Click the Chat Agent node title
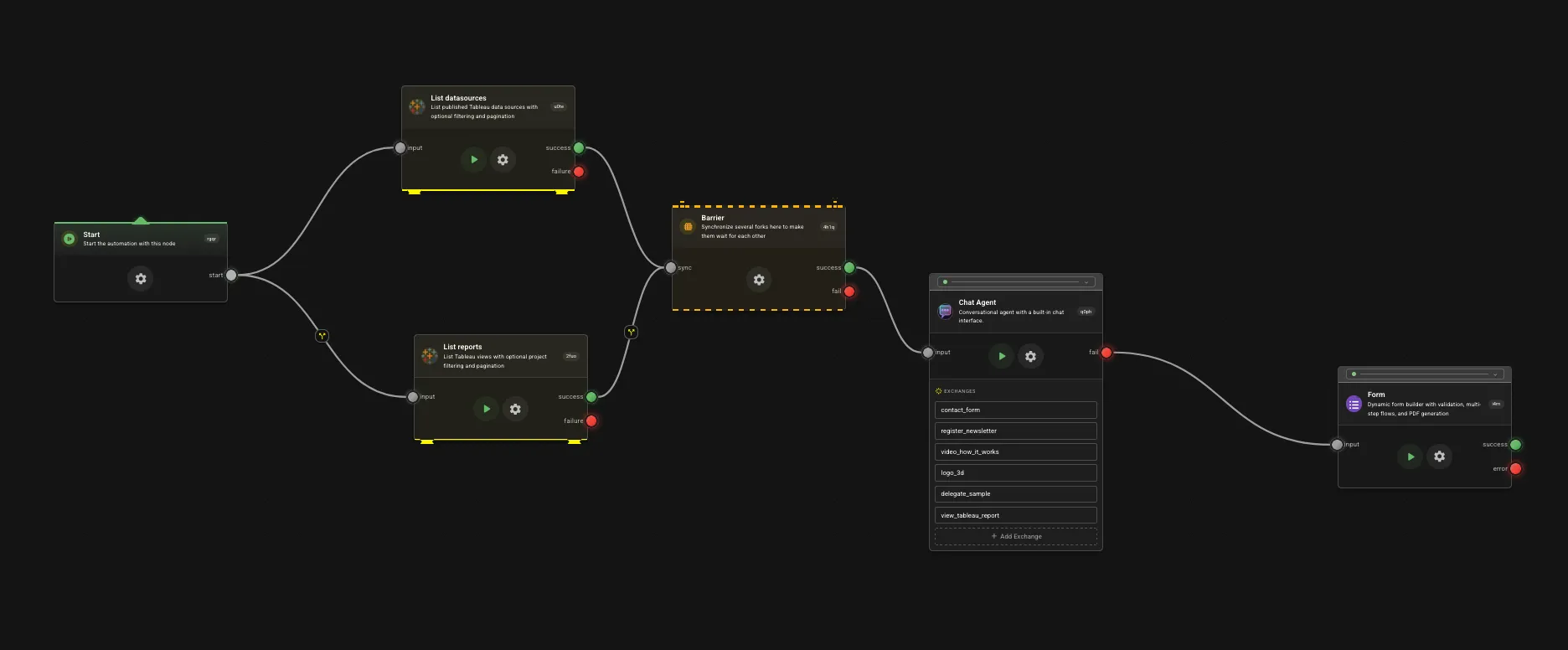This screenshot has width=1568, height=650. [x=977, y=302]
